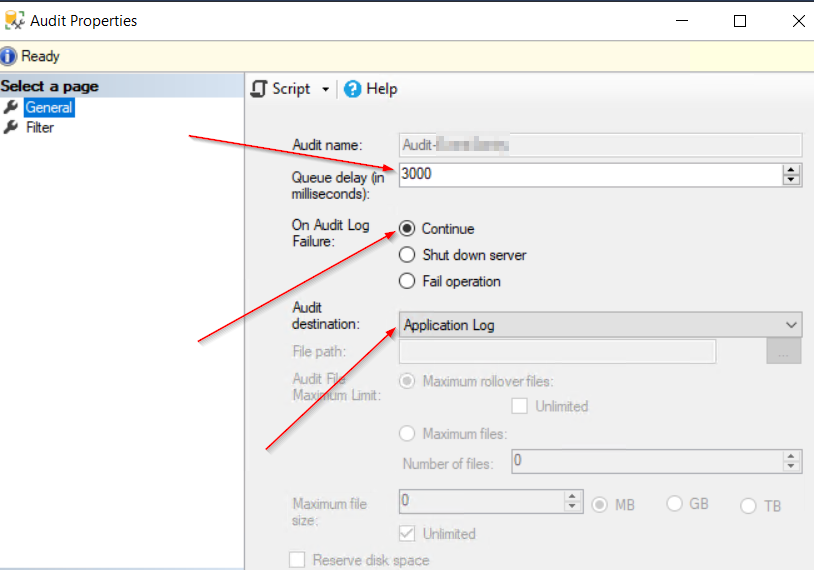814x570 pixels.
Task: Click the File path browse button
Action: [784, 351]
